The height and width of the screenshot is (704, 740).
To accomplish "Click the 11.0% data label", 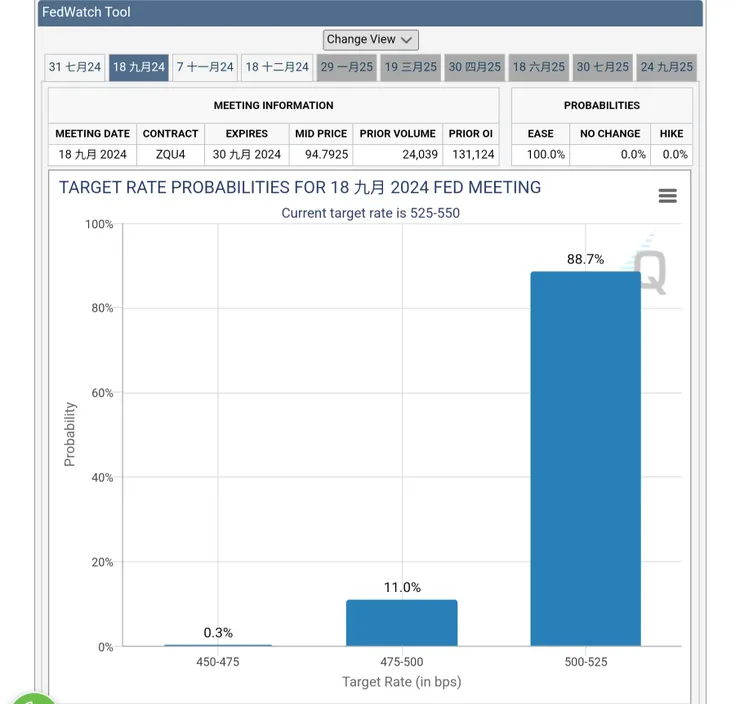I will 402,587.
